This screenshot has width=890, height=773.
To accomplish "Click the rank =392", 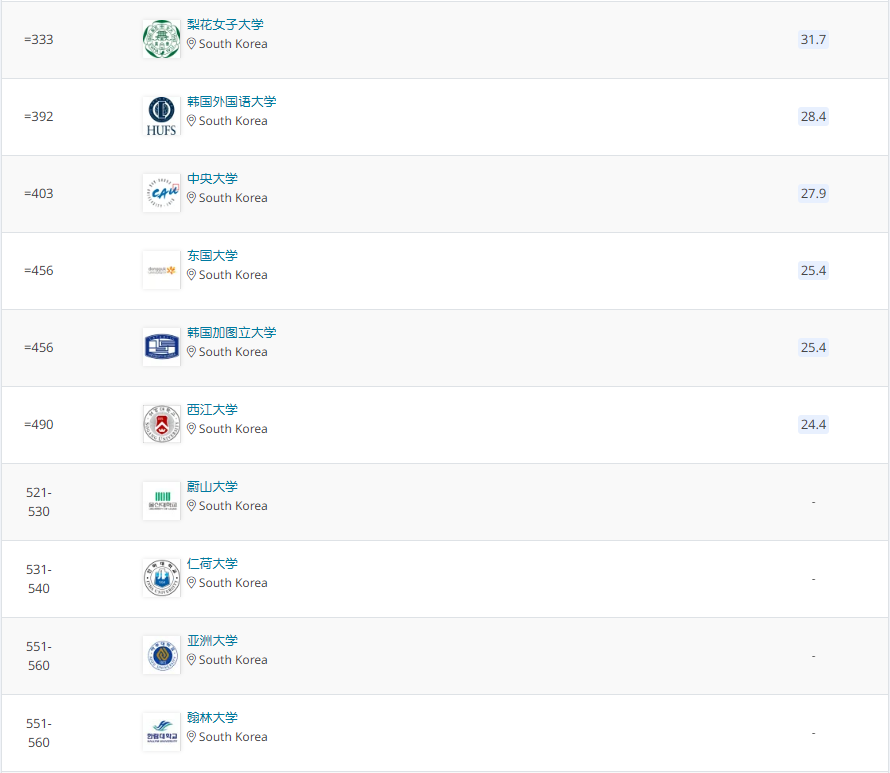I will pyautogui.click(x=39, y=116).
